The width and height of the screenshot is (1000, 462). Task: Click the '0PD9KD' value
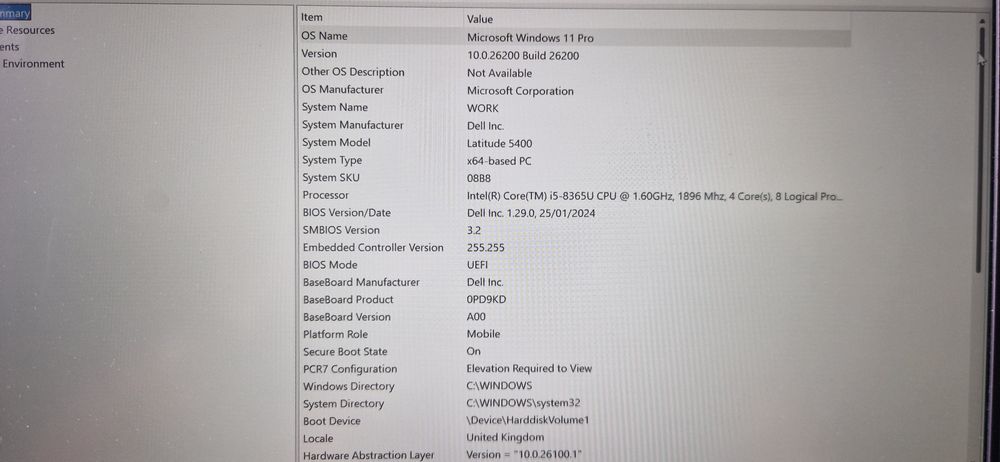tap(486, 300)
